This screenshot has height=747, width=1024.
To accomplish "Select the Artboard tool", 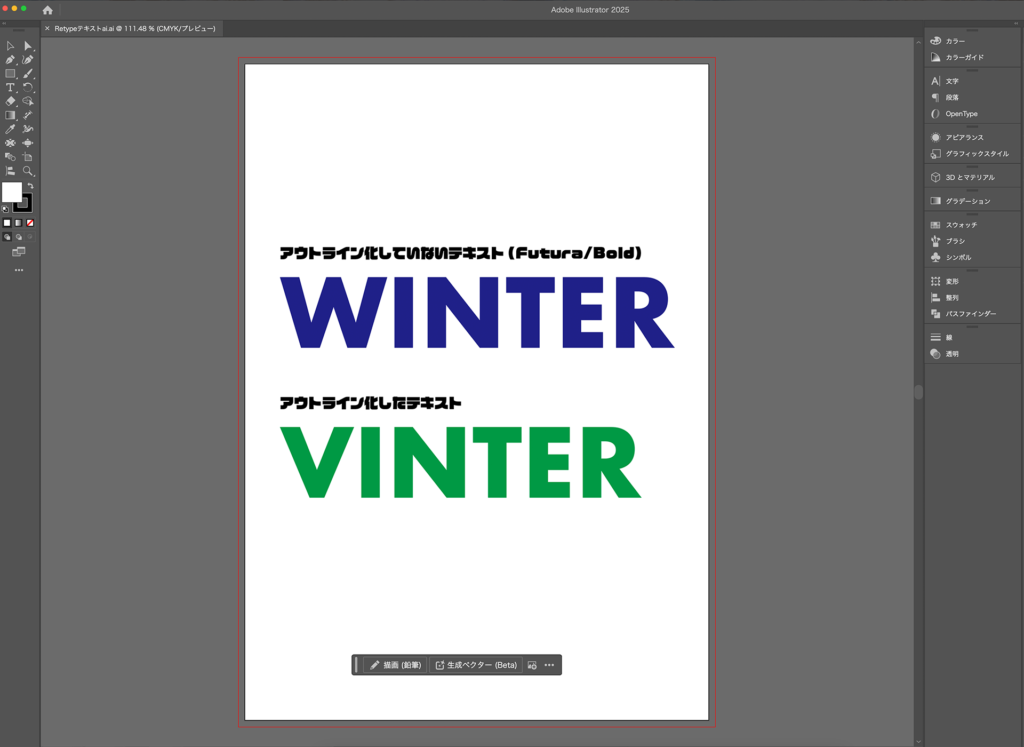I will click(27, 157).
